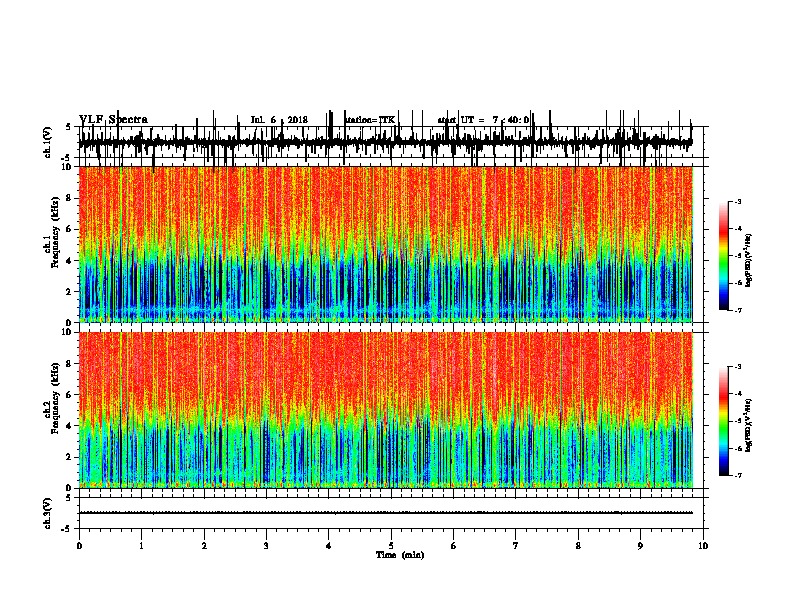Click the ch.2 colorbar "-7" tick label
The width and height of the screenshot is (792, 612).
[x=737, y=476]
